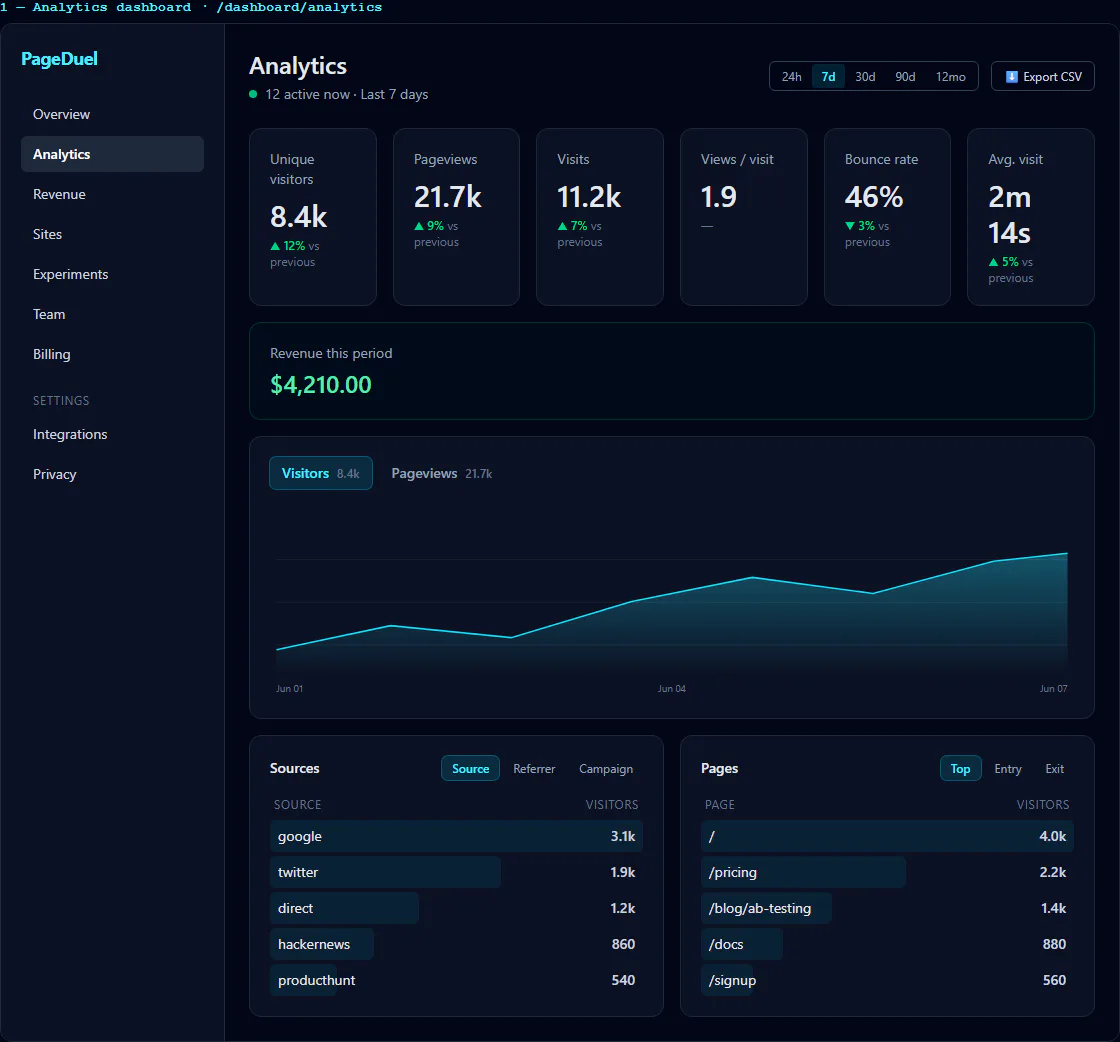Screen dimensions: 1120x1042
Task: Click the SOURCE column header
Action: click(x=297, y=805)
